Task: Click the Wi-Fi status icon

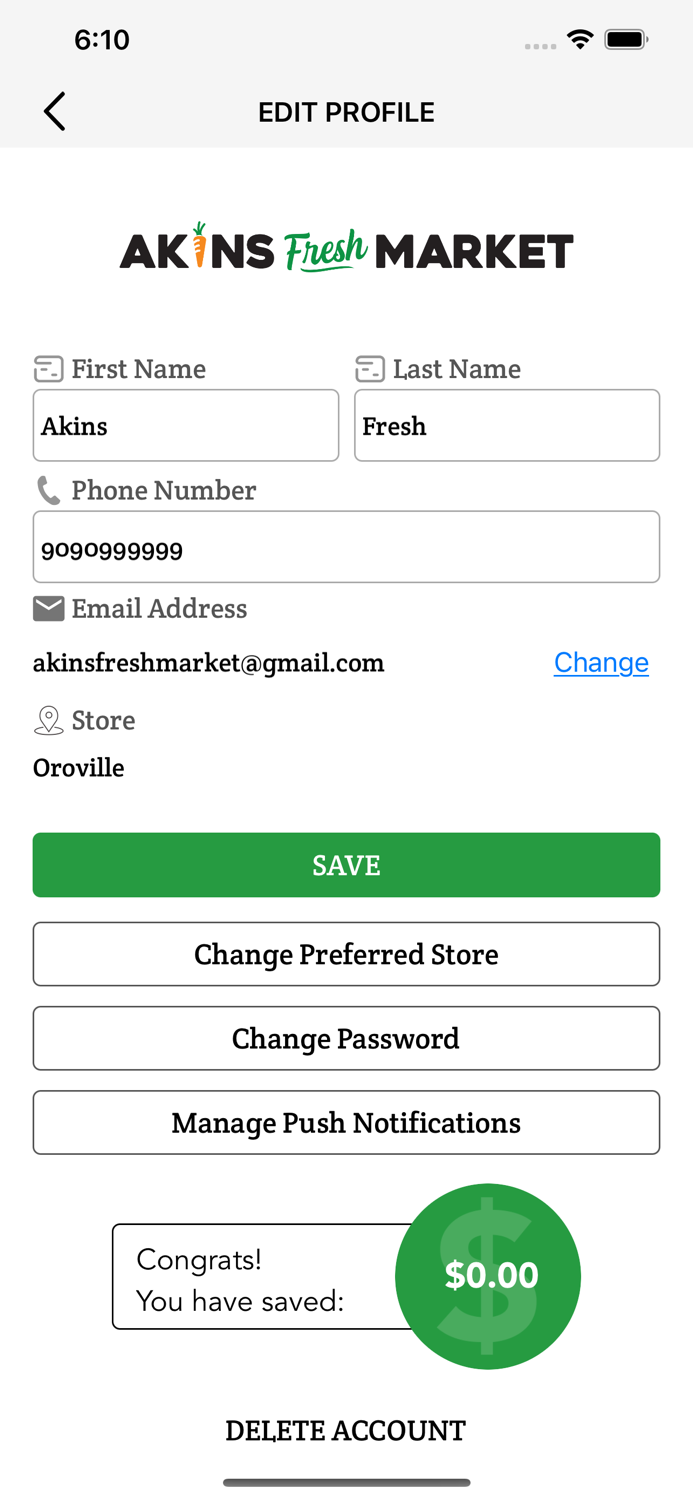Action: (581, 39)
